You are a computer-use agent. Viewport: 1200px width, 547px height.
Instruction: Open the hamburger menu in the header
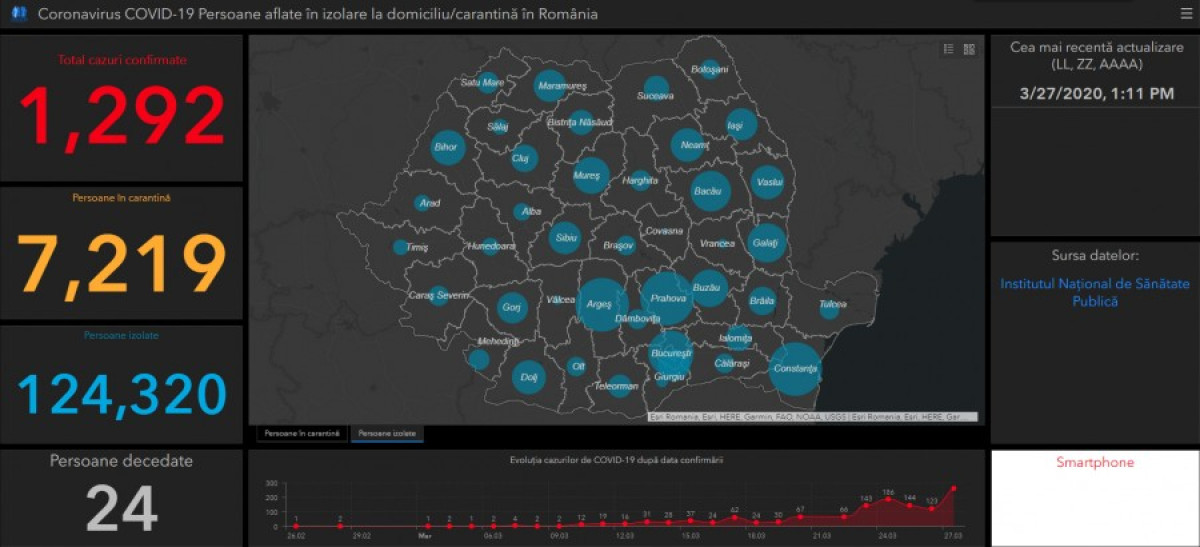point(1185,15)
